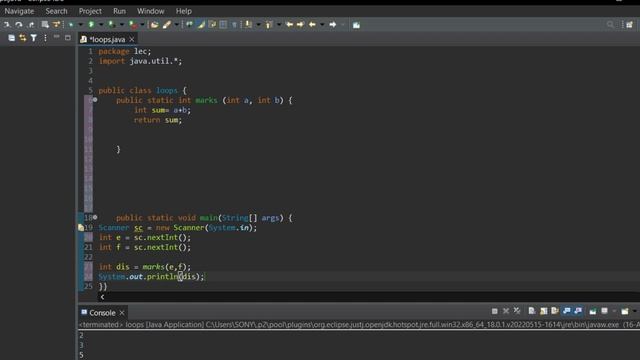Image resolution: width=640 pixels, height=360 pixels.
Task: Click the Debug bug icon in toolbar
Action: [x=71, y=25]
